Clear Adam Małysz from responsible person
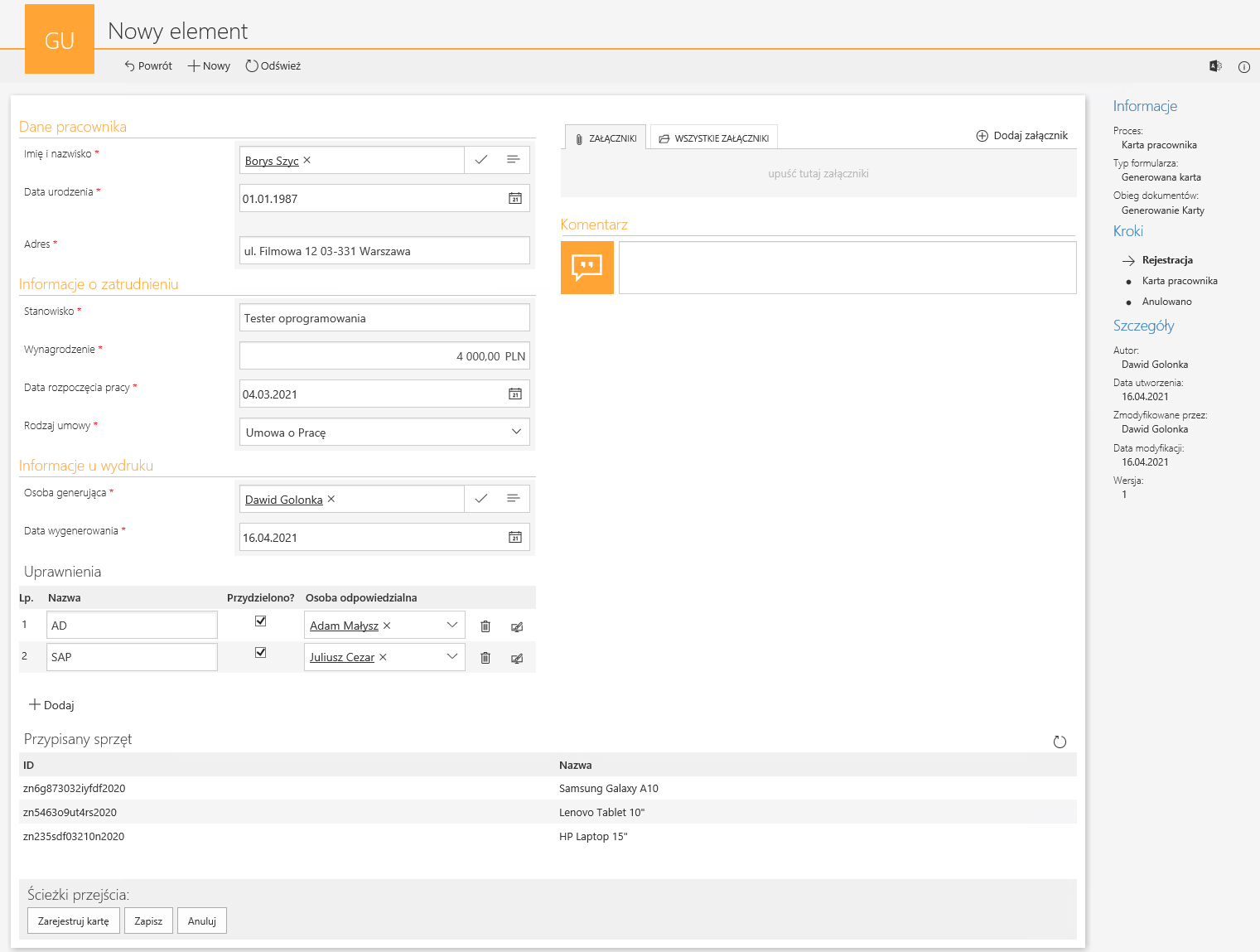Viewport: 1260px width, 952px height. coord(387,626)
